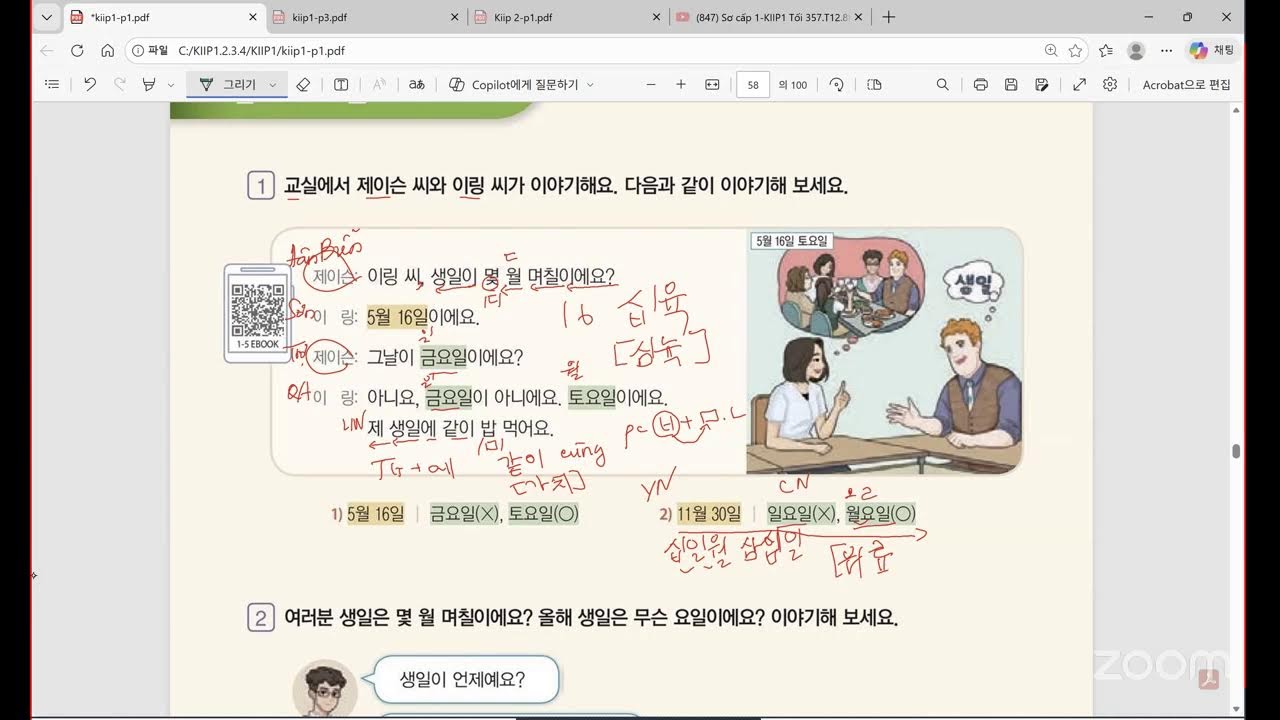This screenshot has width=1280, height=720.
Task: Click the highlighted '11월 30일' text
Action: coord(709,514)
